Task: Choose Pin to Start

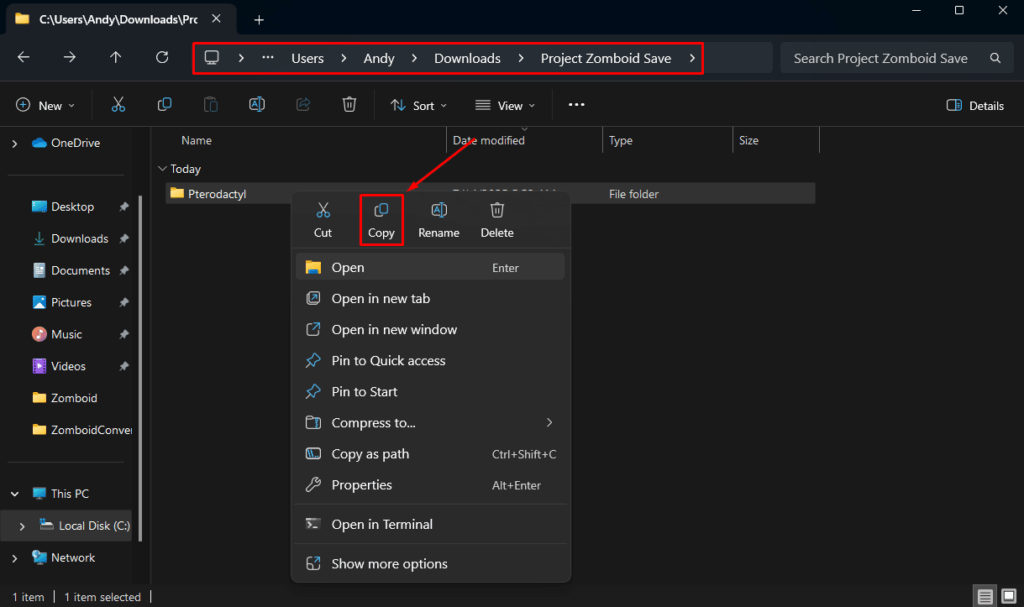Action: [430, 391]
